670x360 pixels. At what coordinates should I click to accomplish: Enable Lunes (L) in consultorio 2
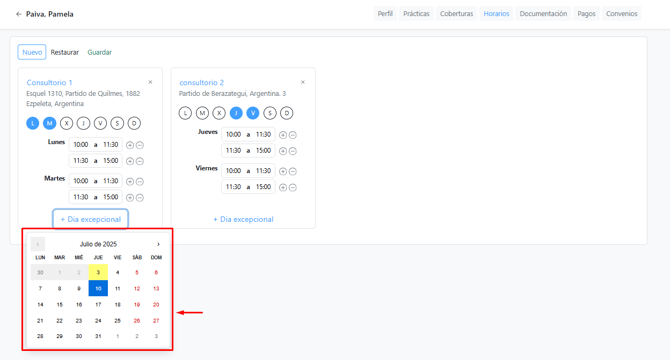pos(185,113)
